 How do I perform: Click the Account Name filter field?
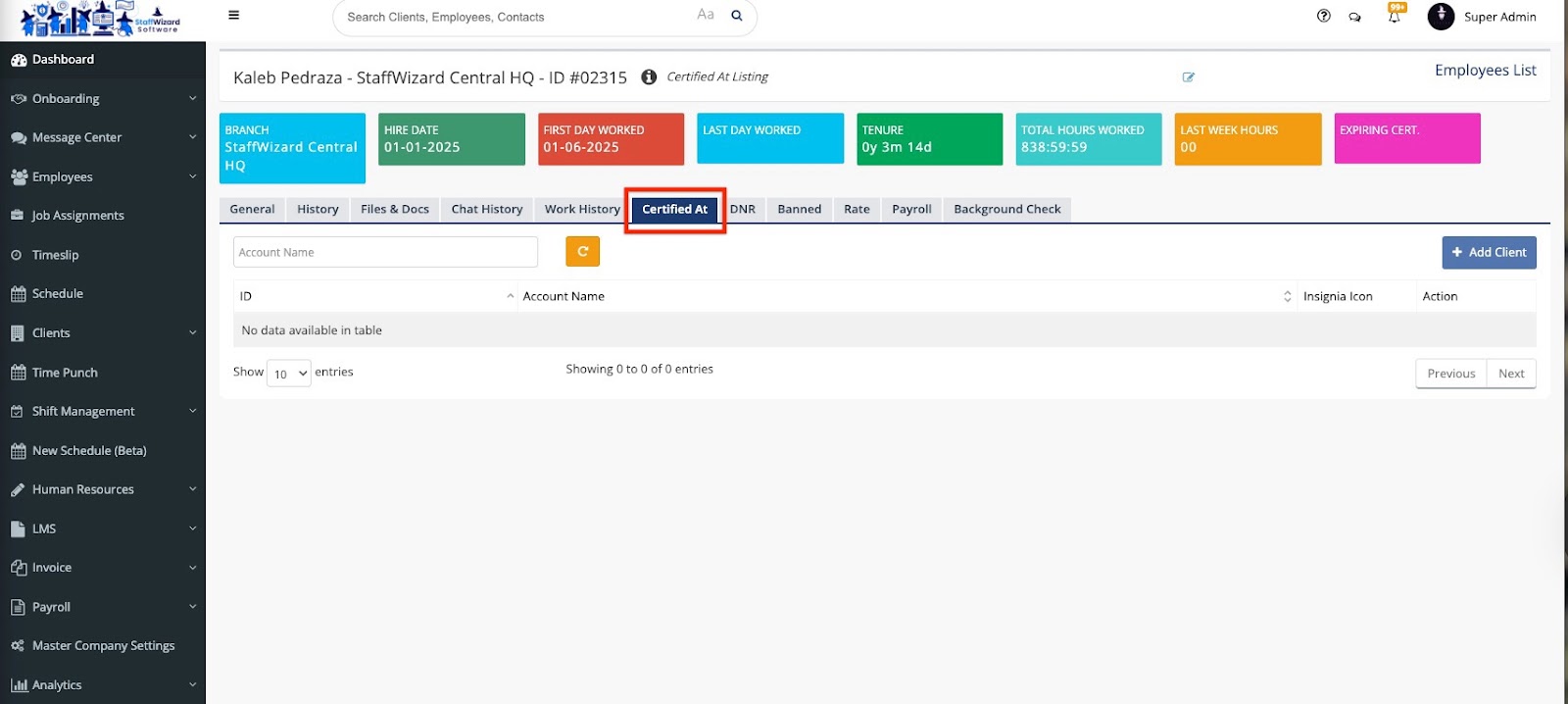click(x=385, y=252)
